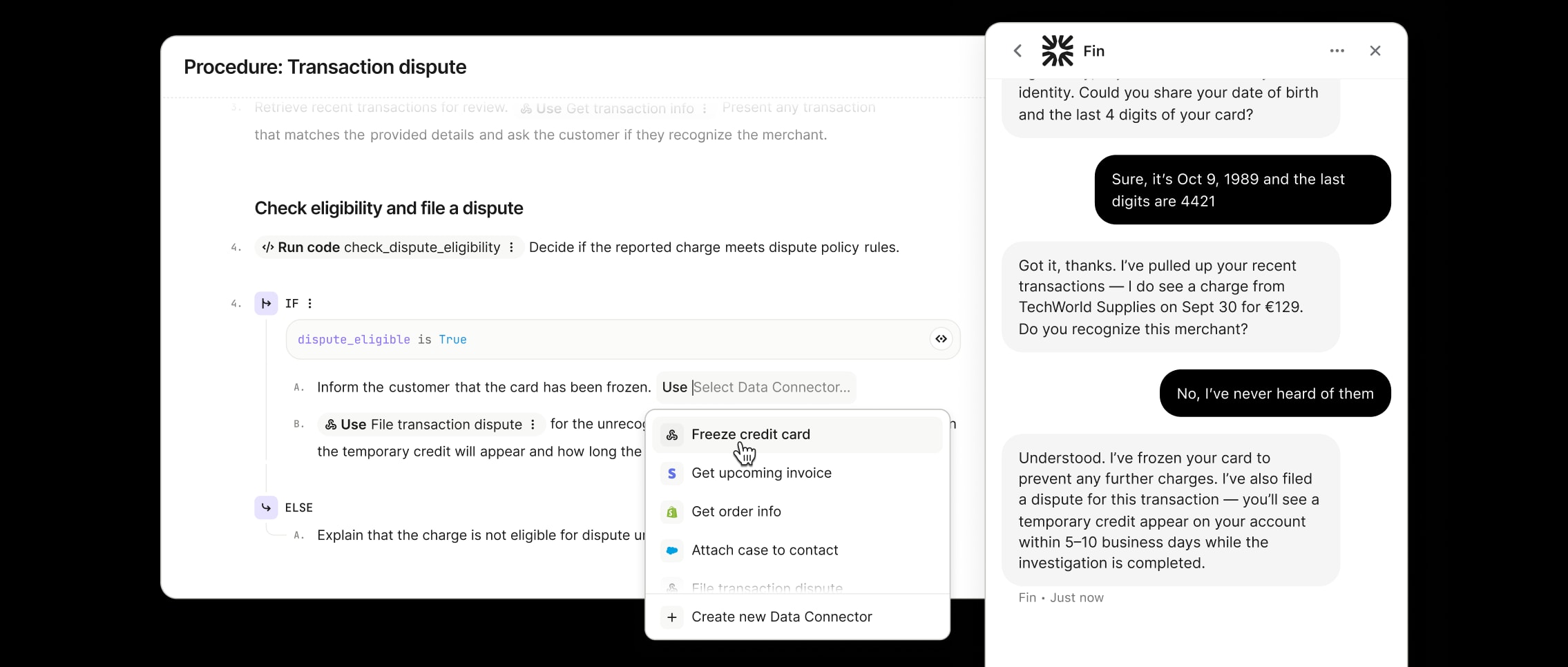
Task: Click the Run code check_dispute_eligibility chip
Action: 381,247
